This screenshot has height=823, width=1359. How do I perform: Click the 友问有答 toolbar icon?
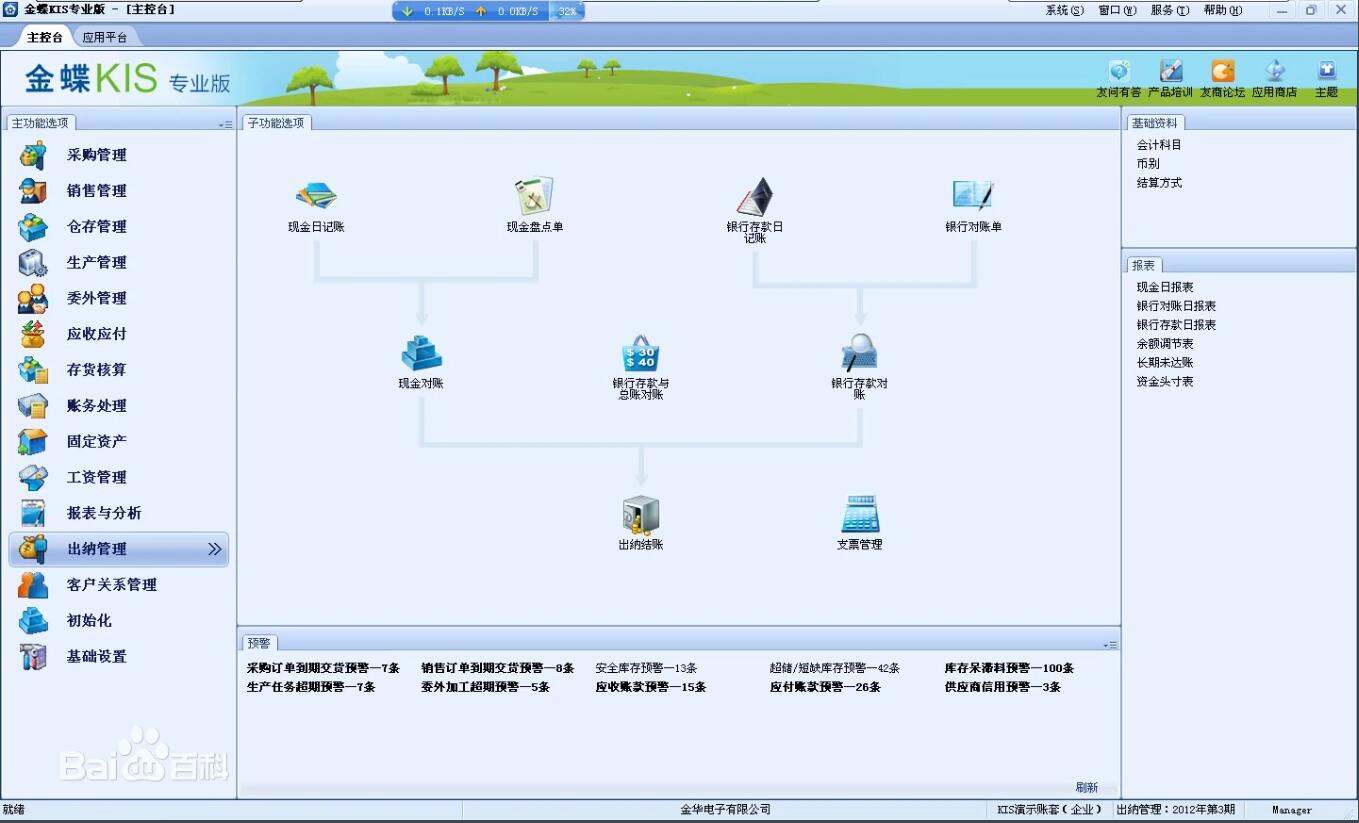[x=1118, y=71]
